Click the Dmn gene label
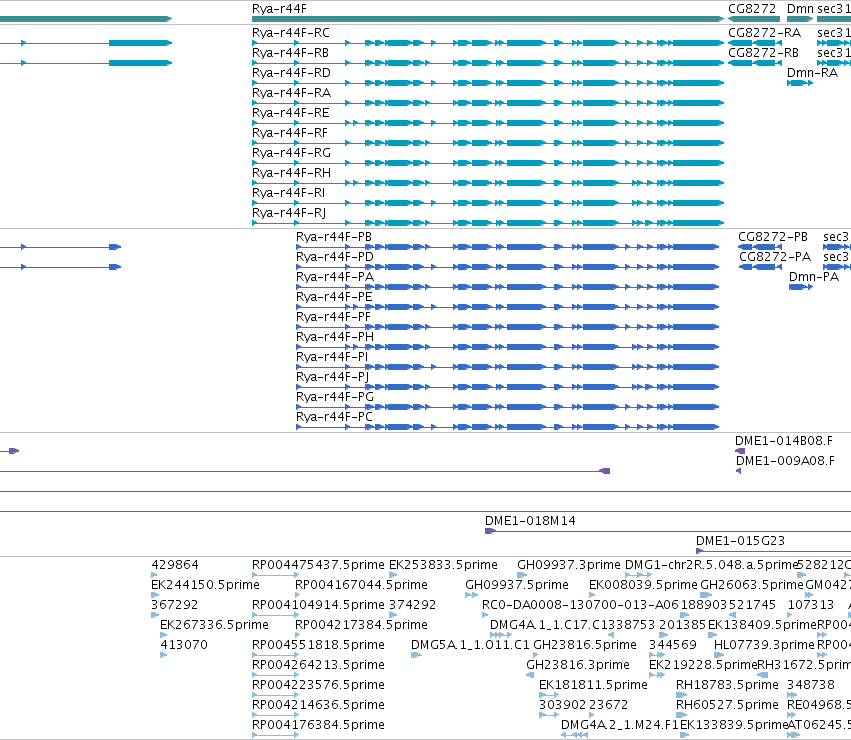Image resolution: width=851 pixels, height=740 pixels. [x=800, y=9]
